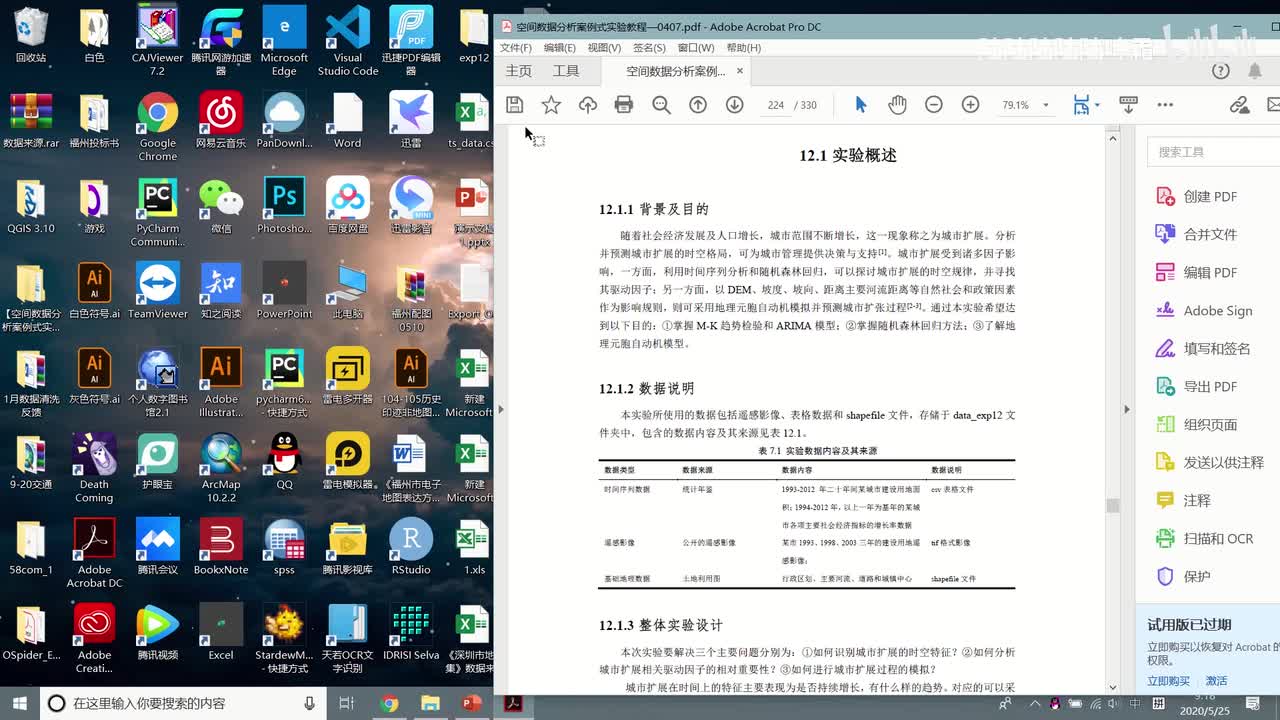Upload the document via the cloud icon

click(588, 105)
